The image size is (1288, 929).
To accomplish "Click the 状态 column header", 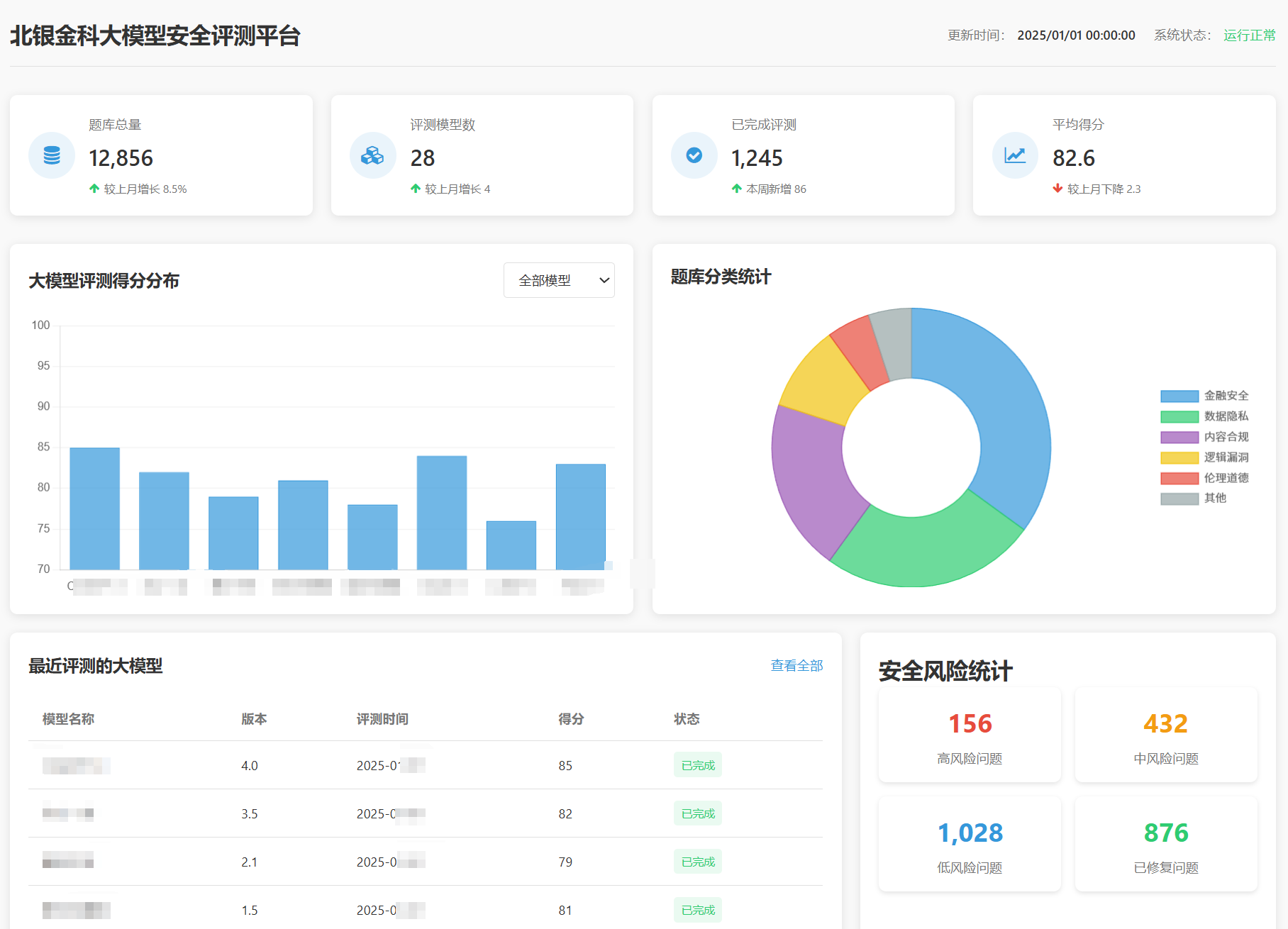I will coord(687,719).
